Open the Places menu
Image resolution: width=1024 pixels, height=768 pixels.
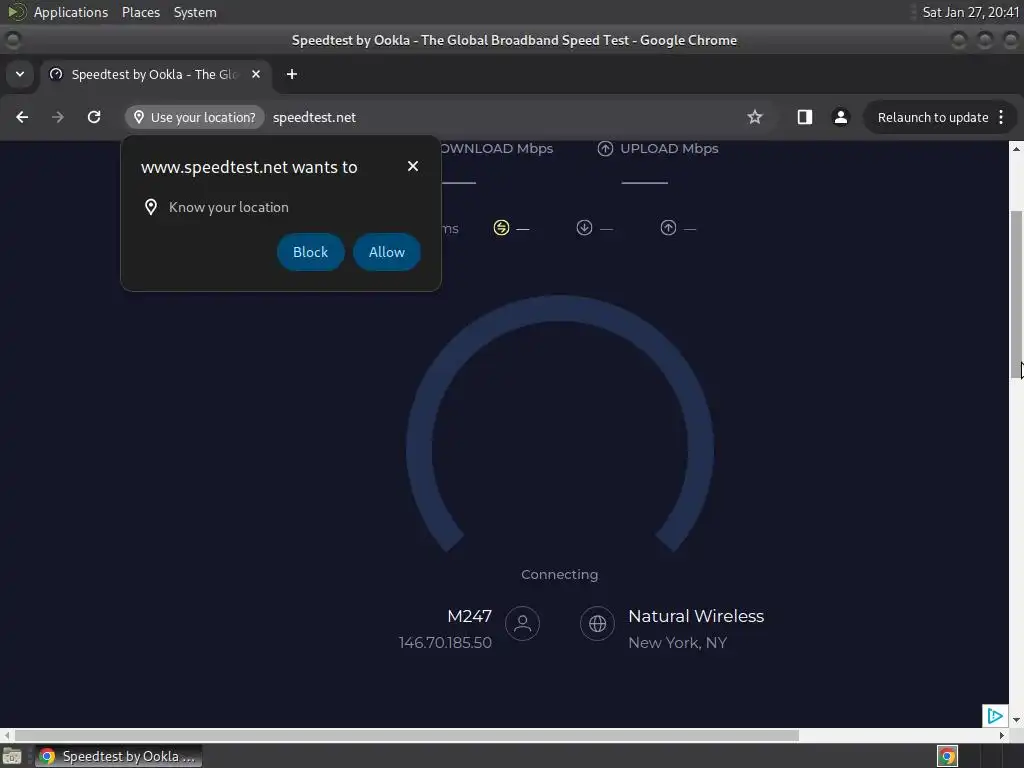(140, 12)
